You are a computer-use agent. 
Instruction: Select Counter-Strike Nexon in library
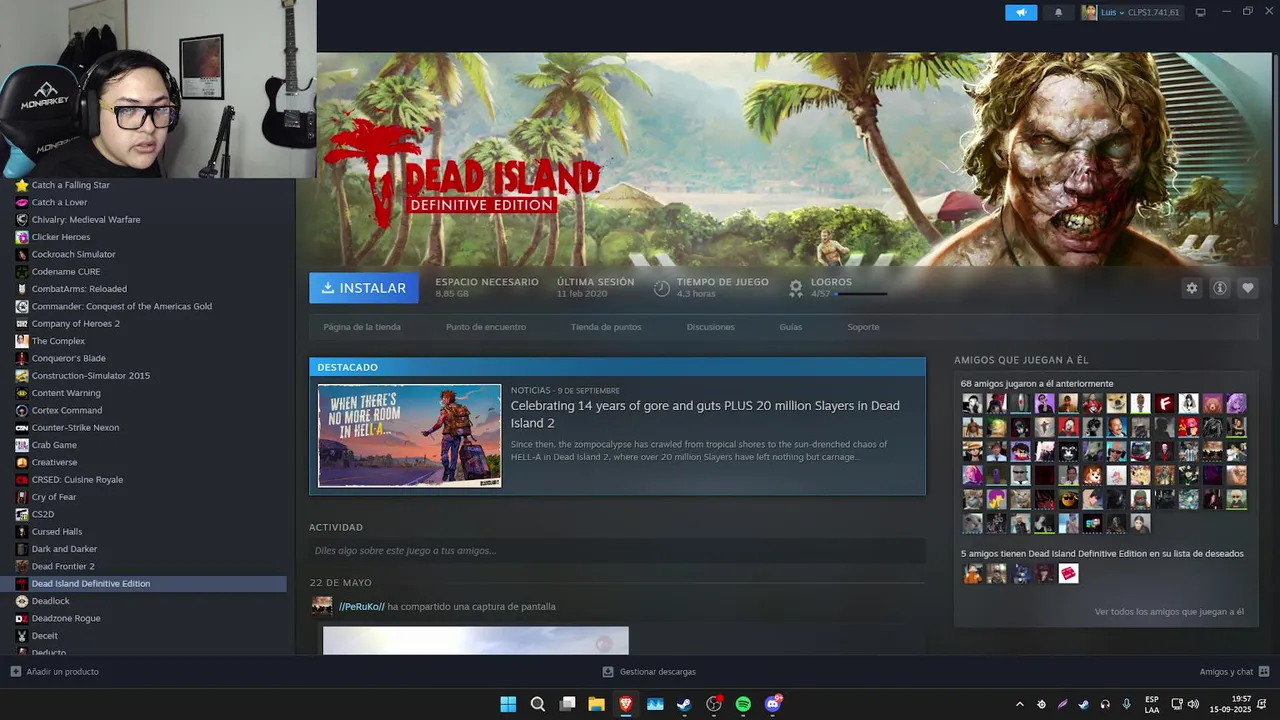pos(76,428)
